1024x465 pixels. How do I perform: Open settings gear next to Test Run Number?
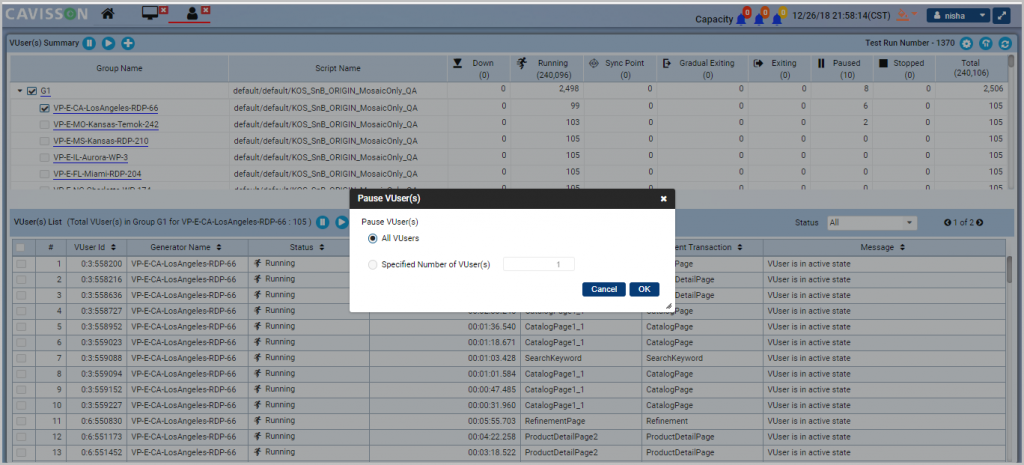966,44
